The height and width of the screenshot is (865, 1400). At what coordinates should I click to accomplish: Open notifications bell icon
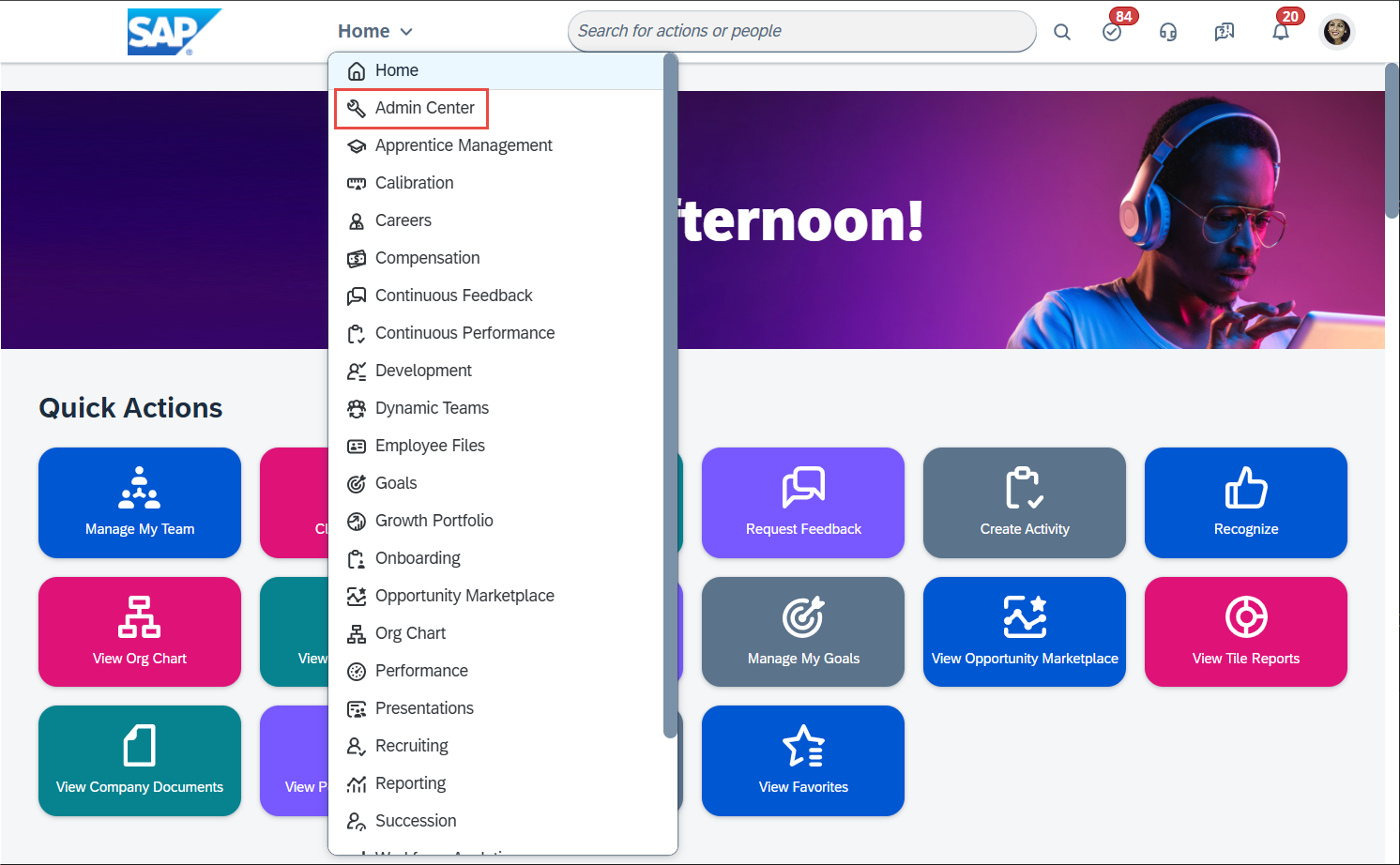[x=1280, y=32]
